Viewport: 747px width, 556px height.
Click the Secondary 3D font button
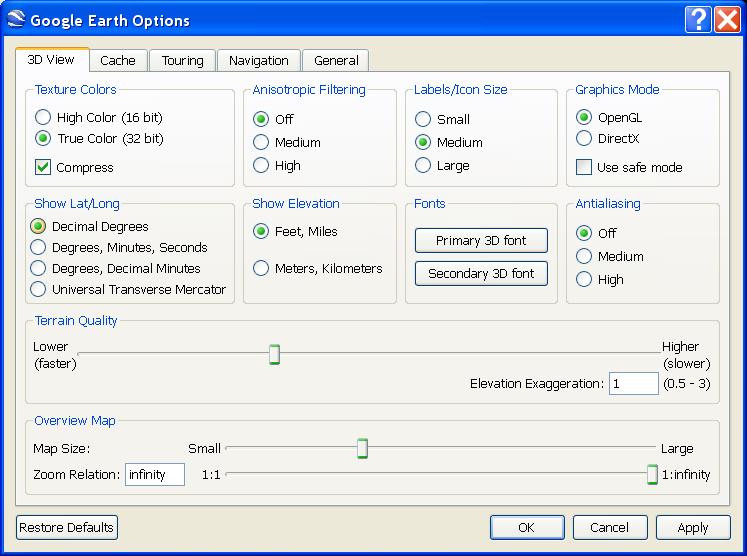click(x=481, y=273)
